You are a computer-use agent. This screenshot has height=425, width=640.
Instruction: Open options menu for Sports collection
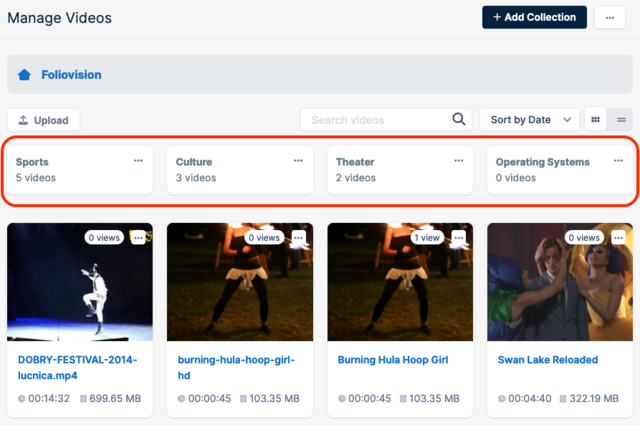click(139, 160)
